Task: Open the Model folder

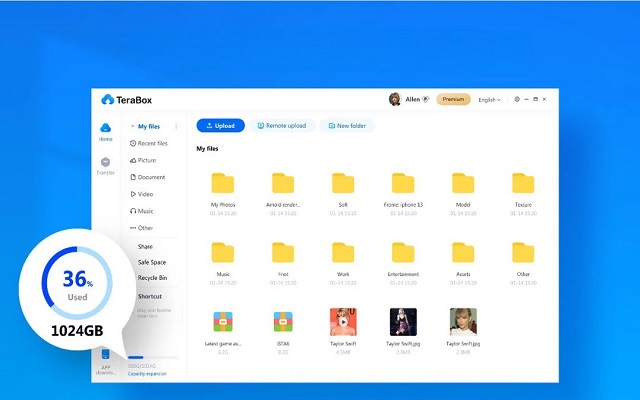Action: tap(463, 183)
